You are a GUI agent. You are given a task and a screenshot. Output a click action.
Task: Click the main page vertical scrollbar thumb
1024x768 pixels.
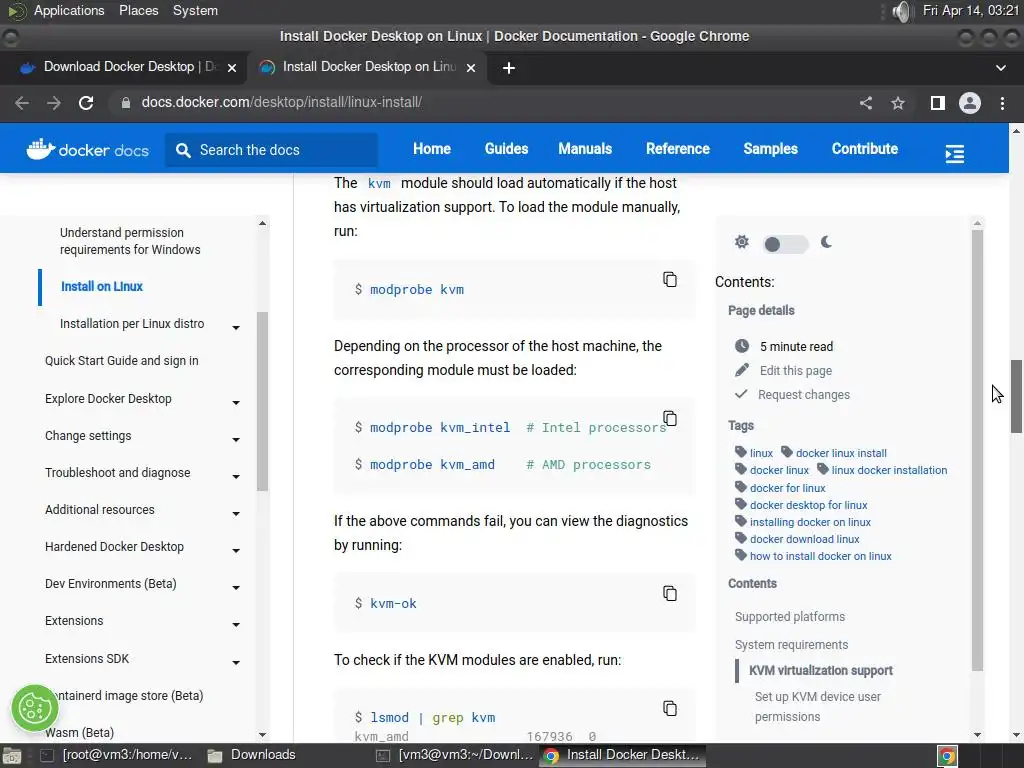tap(1016, 396)
